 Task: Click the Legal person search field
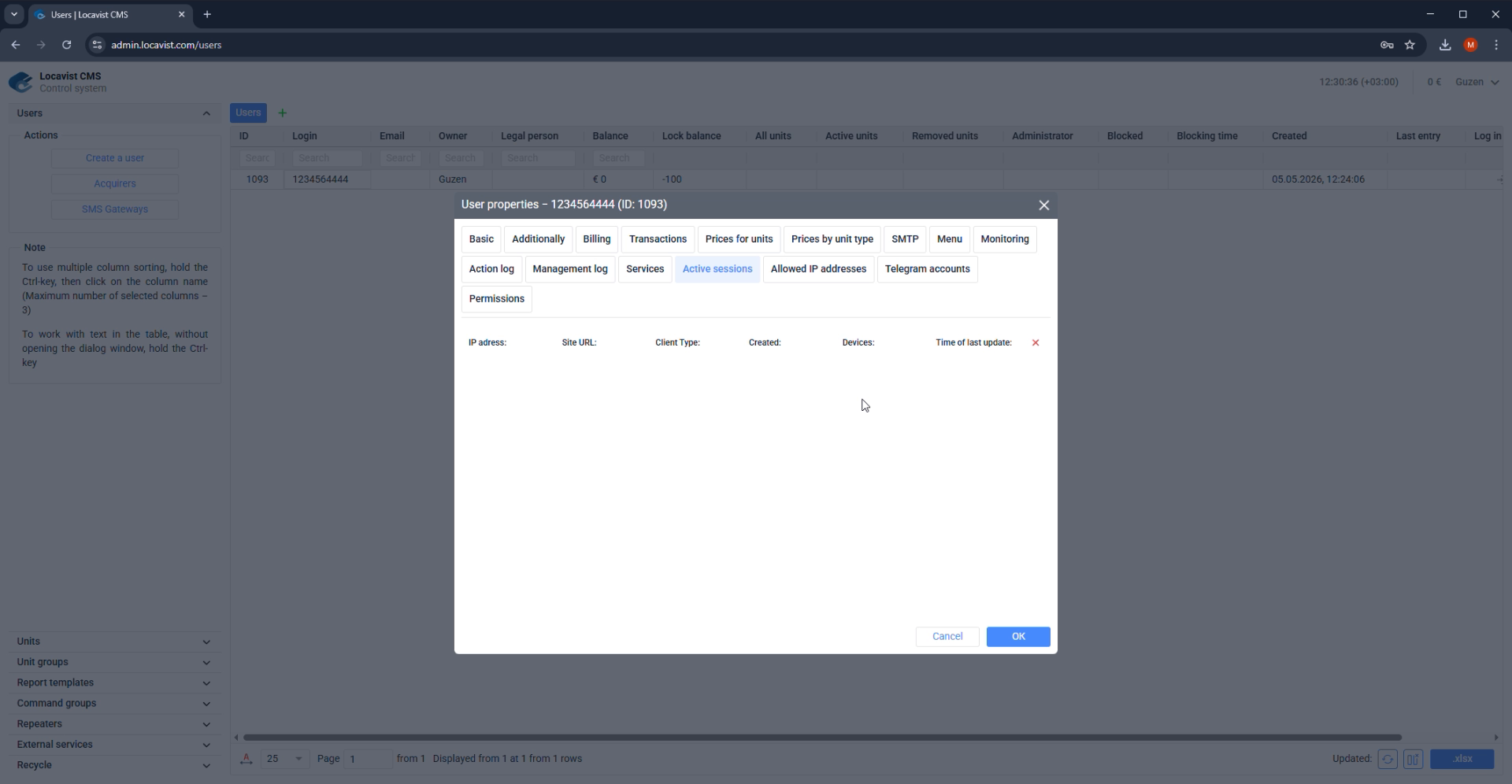pyautogui.click(x=539, y=158)
